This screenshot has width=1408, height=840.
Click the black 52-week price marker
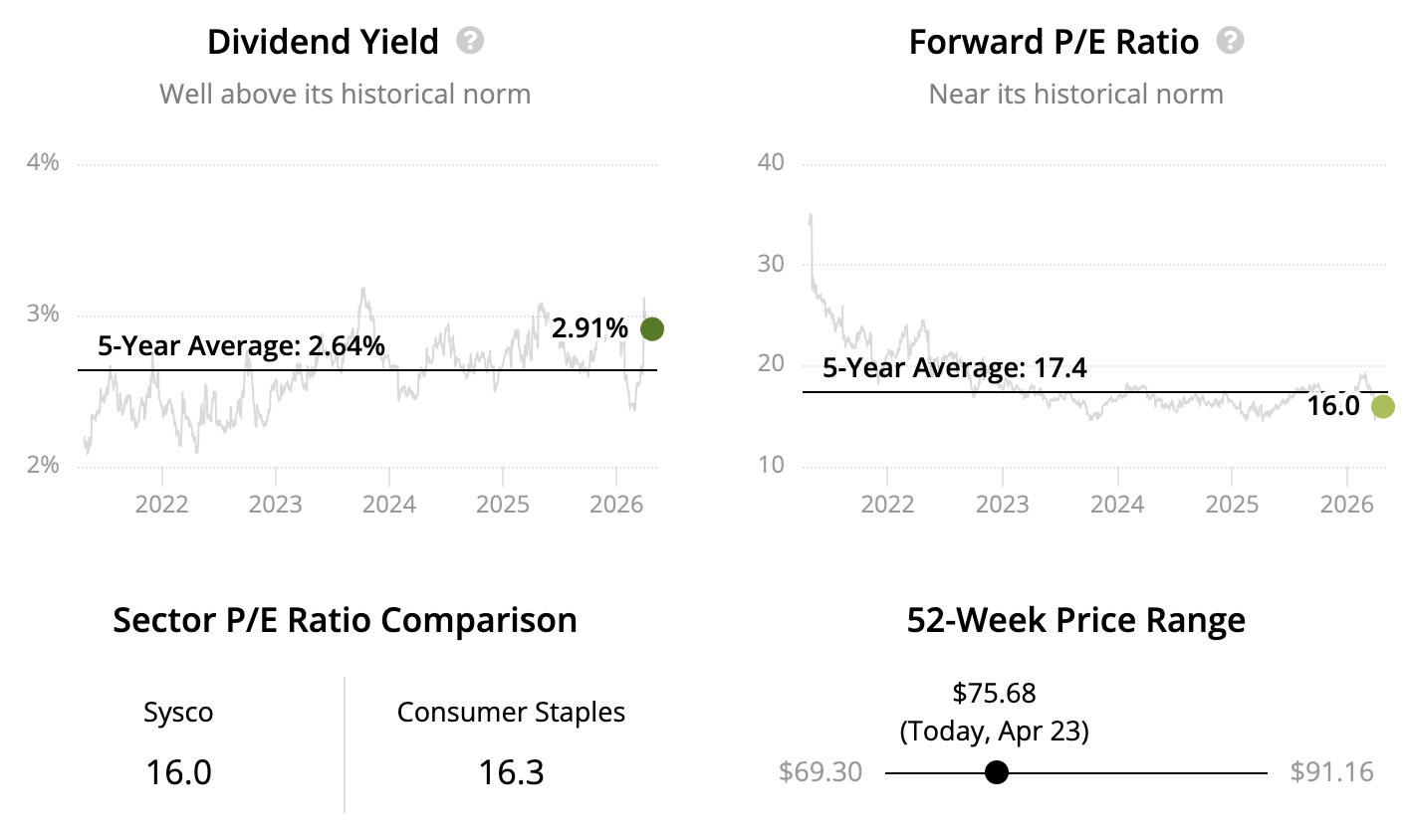click(996, 772)
